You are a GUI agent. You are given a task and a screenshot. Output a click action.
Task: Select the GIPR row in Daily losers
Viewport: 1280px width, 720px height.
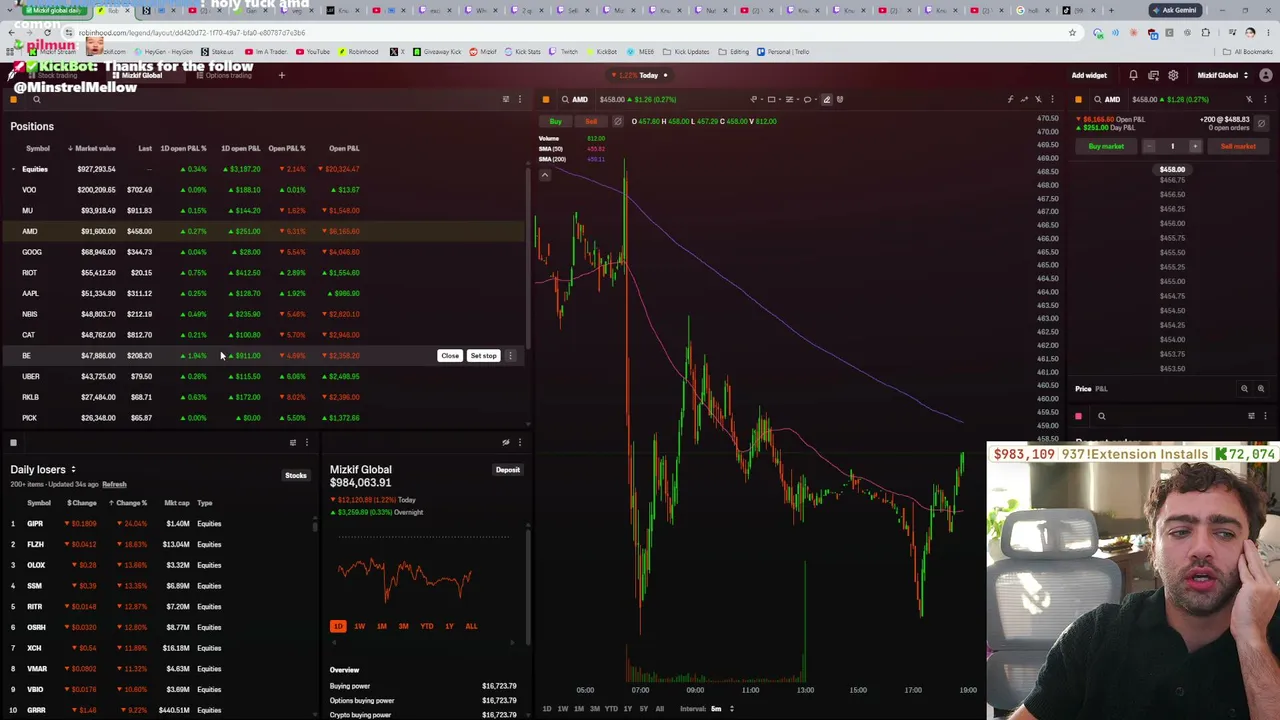tap(160, 524)
